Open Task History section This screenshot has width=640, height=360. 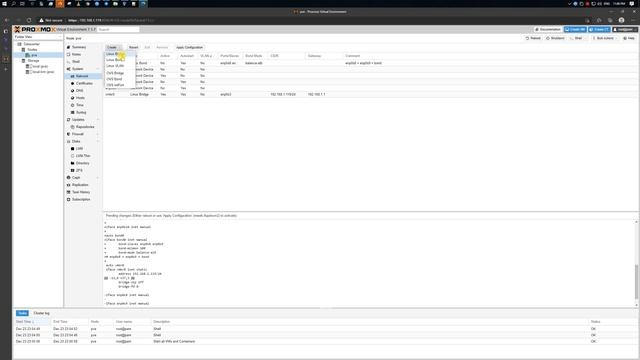pos(81,192)
